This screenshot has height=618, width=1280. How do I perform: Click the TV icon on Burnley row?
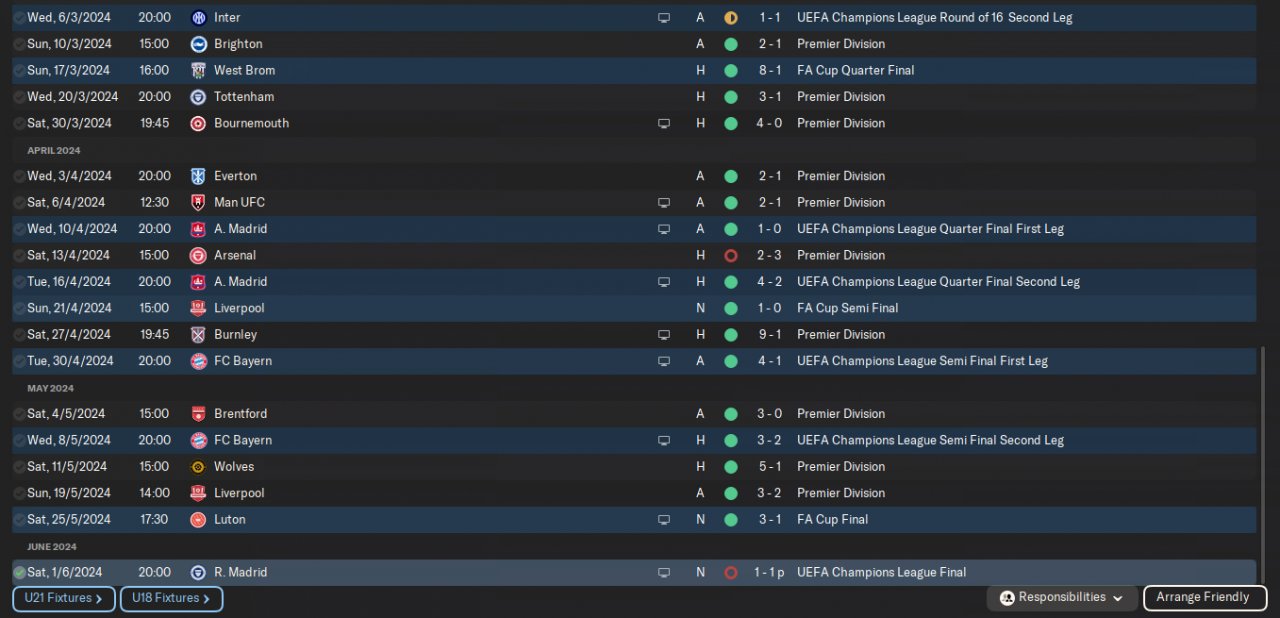664,334
